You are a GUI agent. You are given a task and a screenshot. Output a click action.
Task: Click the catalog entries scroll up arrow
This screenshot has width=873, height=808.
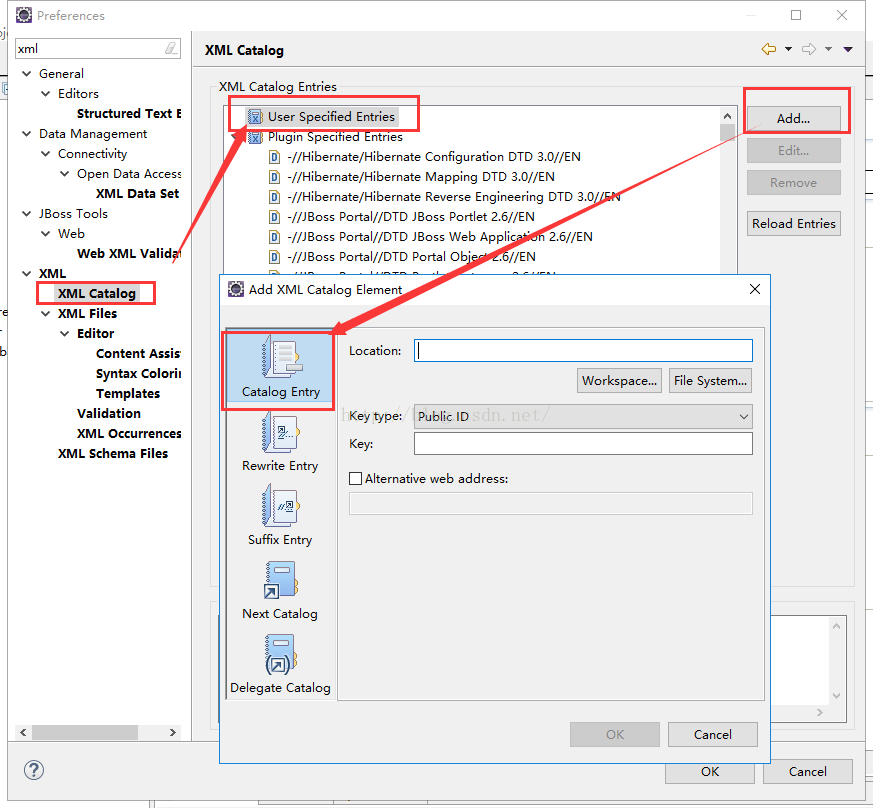pyautogui.click(x=727, y=116)
